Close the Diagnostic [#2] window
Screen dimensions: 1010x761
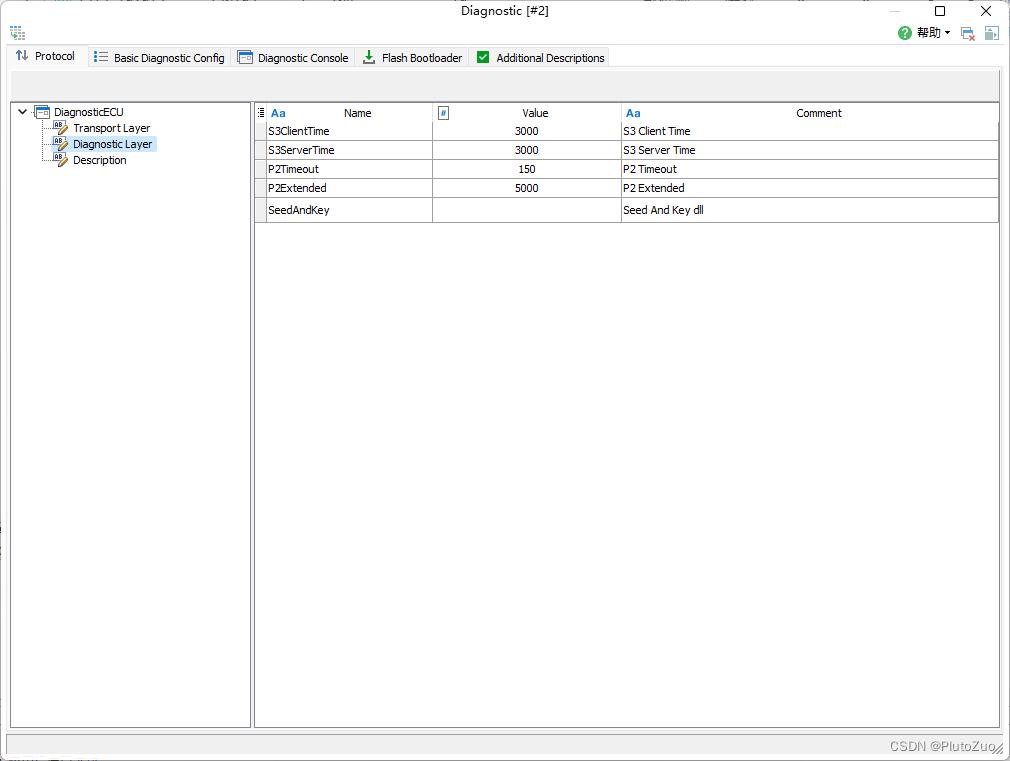(x=986, y=11)
